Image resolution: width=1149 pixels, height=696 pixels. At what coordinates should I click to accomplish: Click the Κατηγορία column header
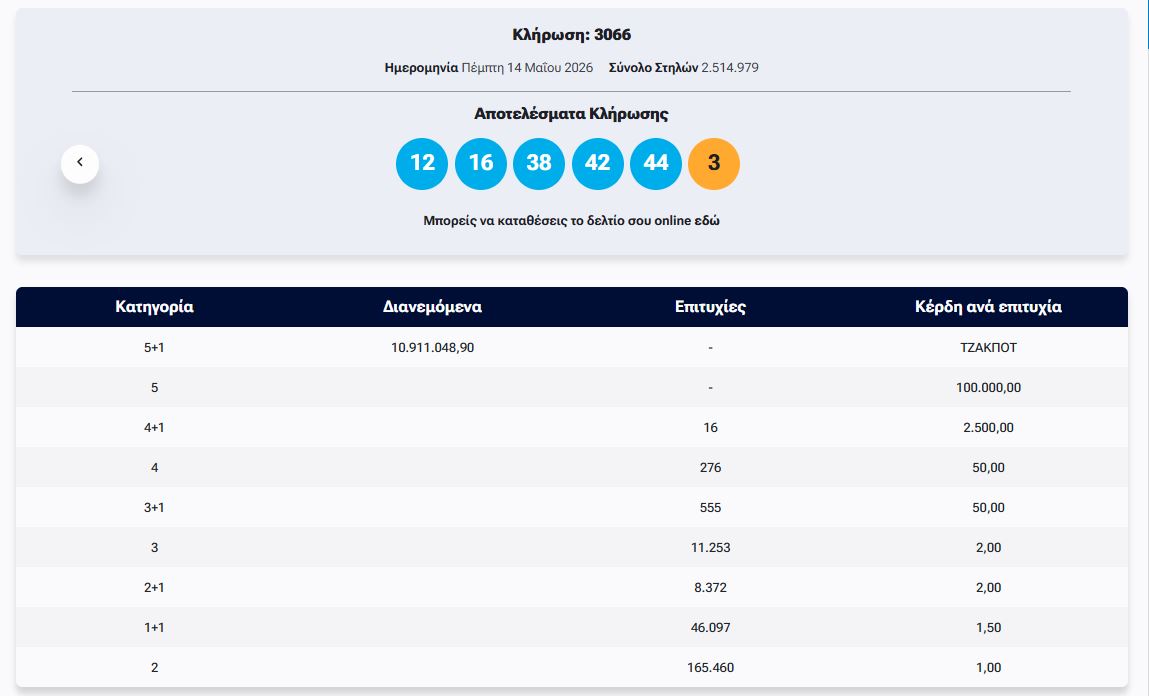coord(154,307)
